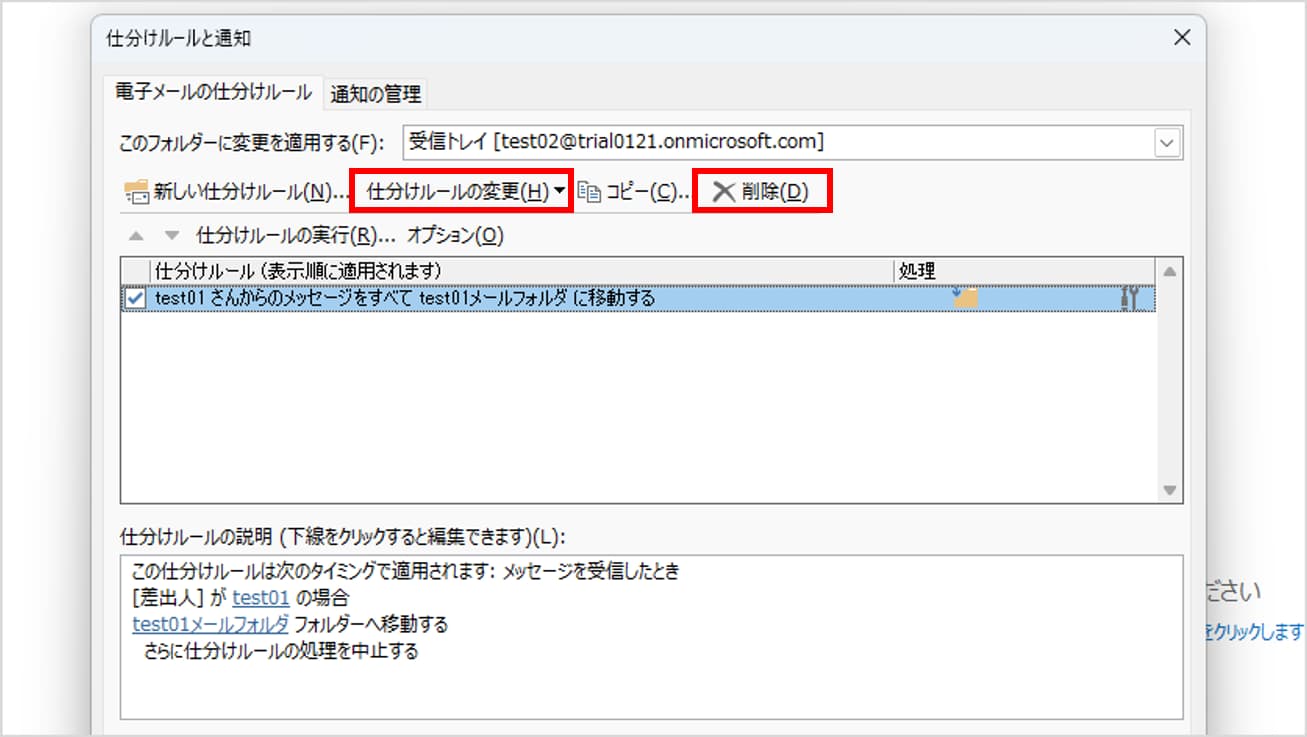Expand the 受信トレイ folder dropdown arrow
The height and width of the screenshot is (737, 1307).
click(1167, 143)
